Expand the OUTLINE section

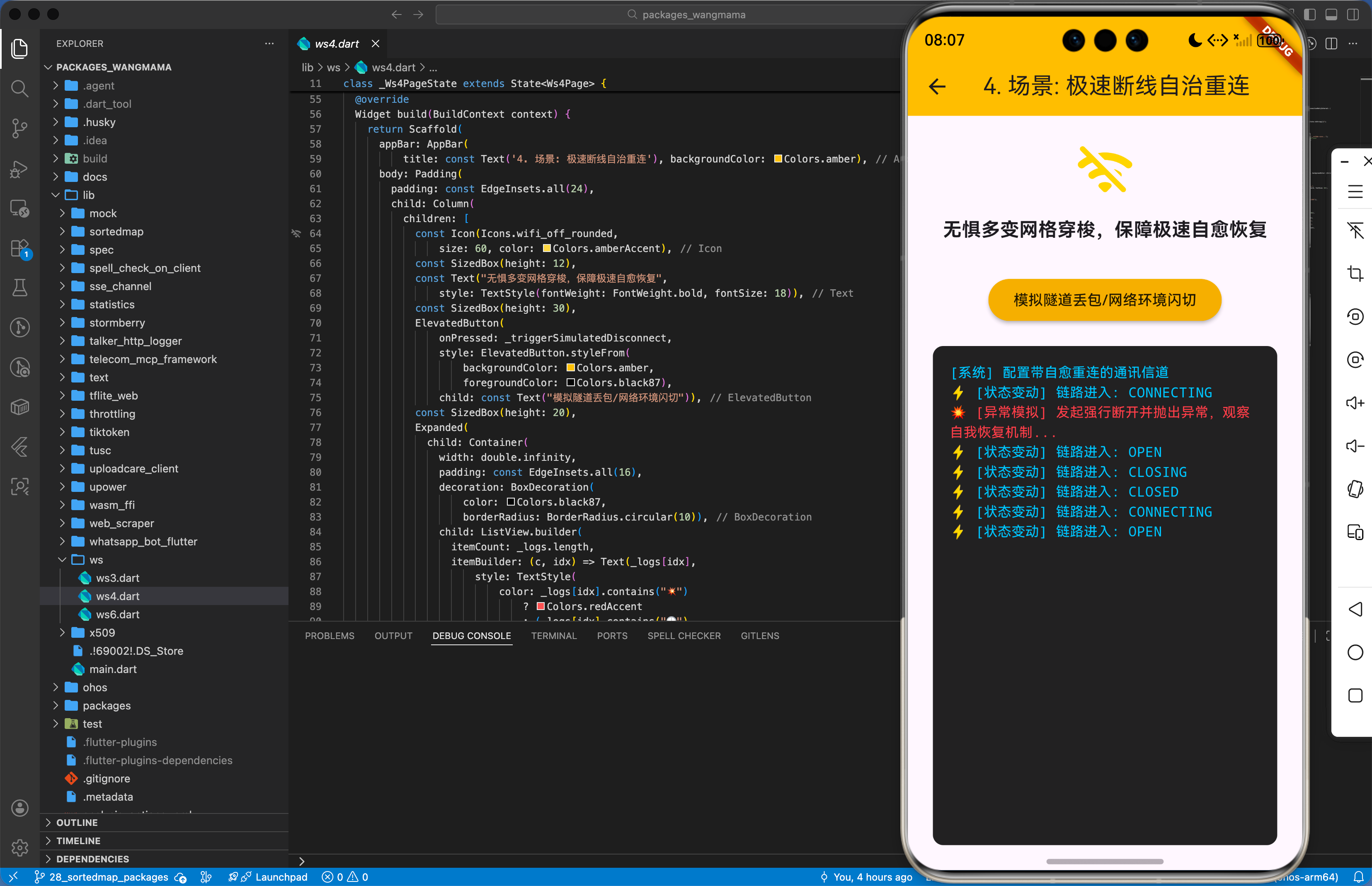click(x=77, y=822)
